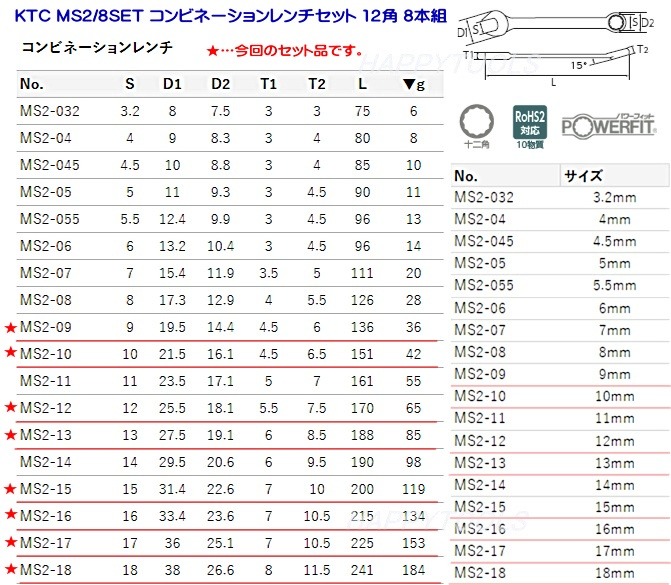Click MS2-09 in the size table

click(x=480, y=374)
